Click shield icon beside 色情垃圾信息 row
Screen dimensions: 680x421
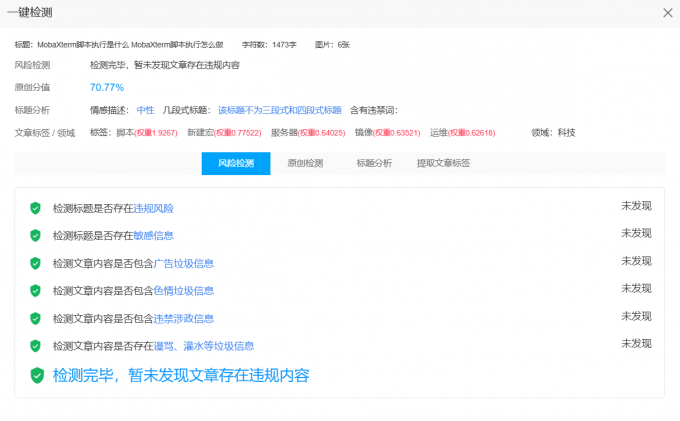click(x=35, y=290)
